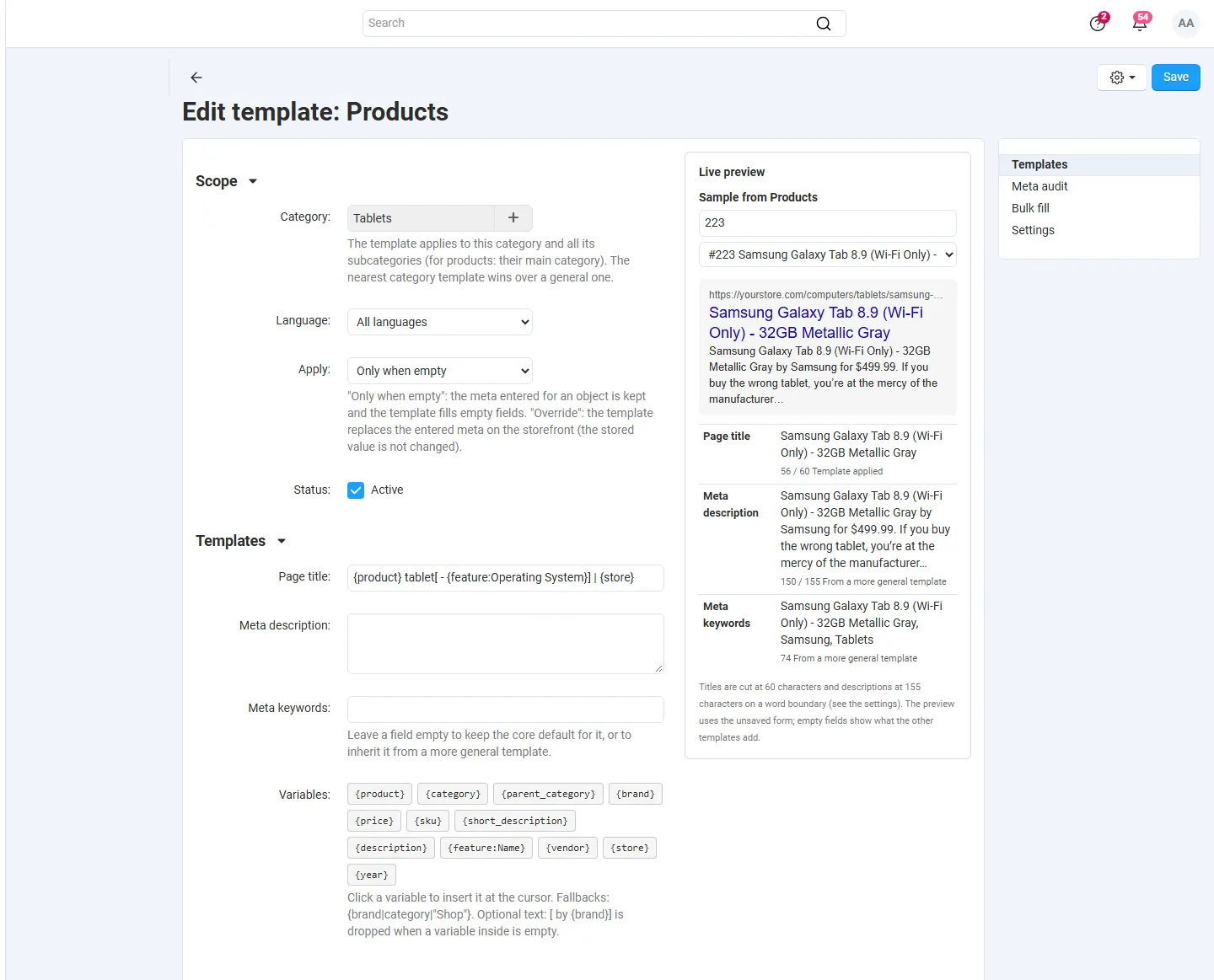Screen dimensions: 1214x980
Task: Insert the {sku} variable
Action: click(427, 821)
